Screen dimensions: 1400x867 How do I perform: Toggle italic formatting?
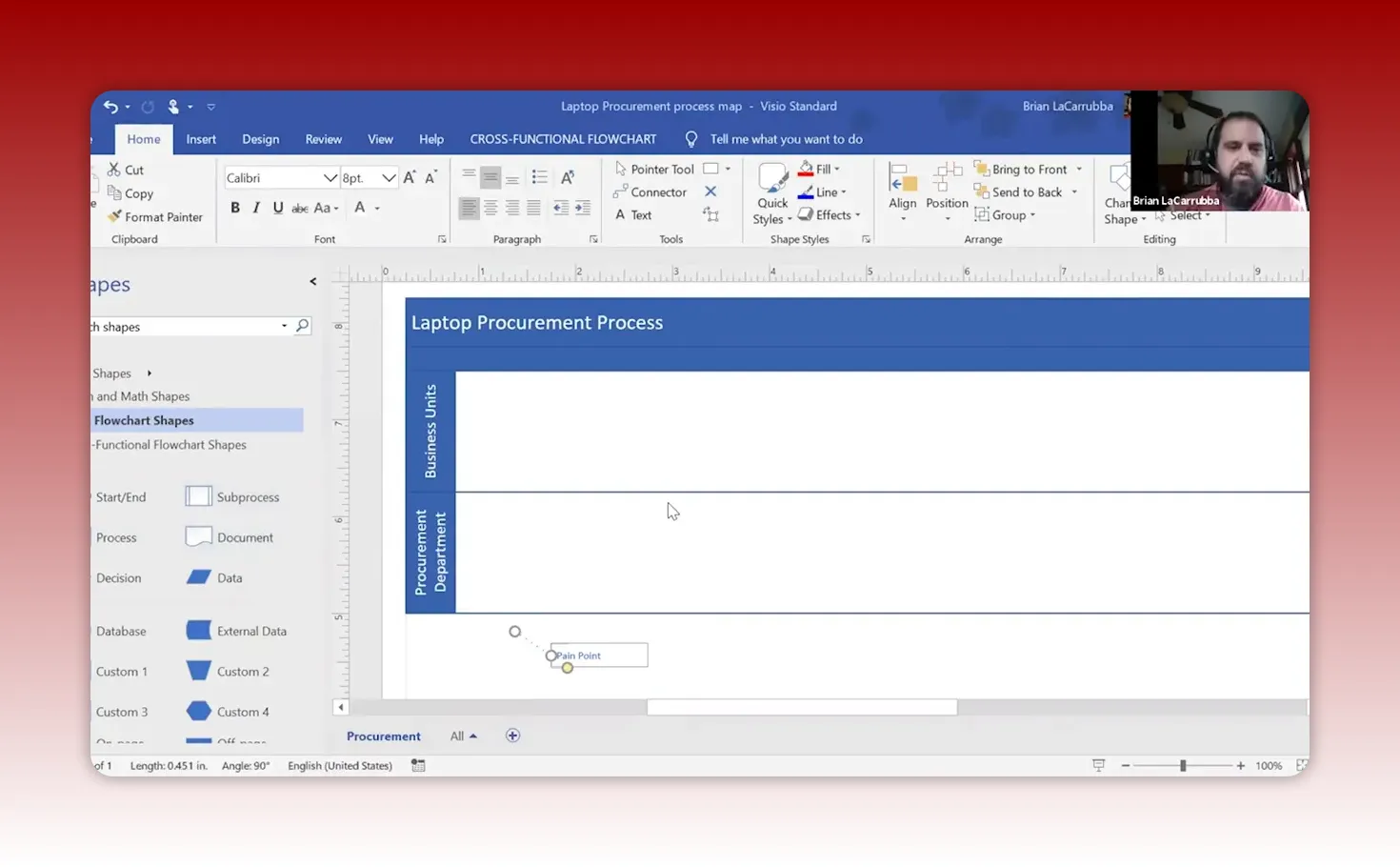[255, 207]
